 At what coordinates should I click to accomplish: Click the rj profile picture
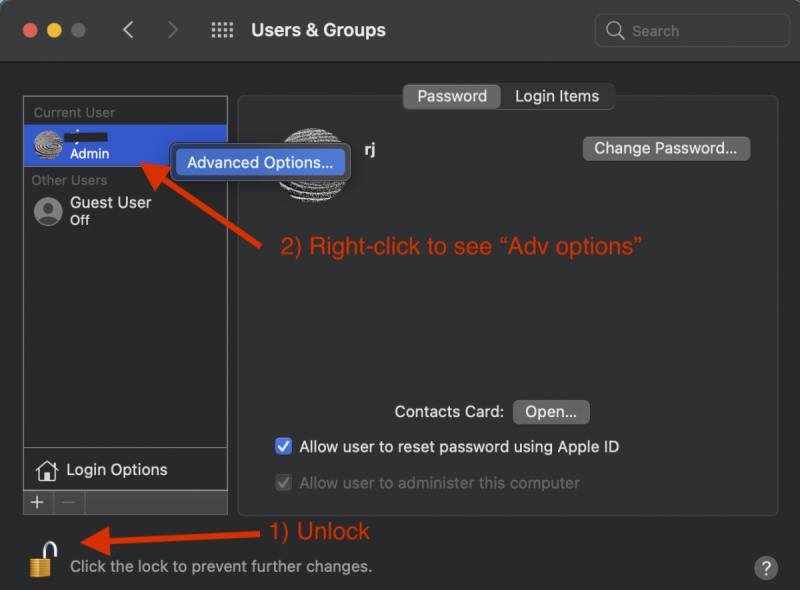tap(312, 163)
